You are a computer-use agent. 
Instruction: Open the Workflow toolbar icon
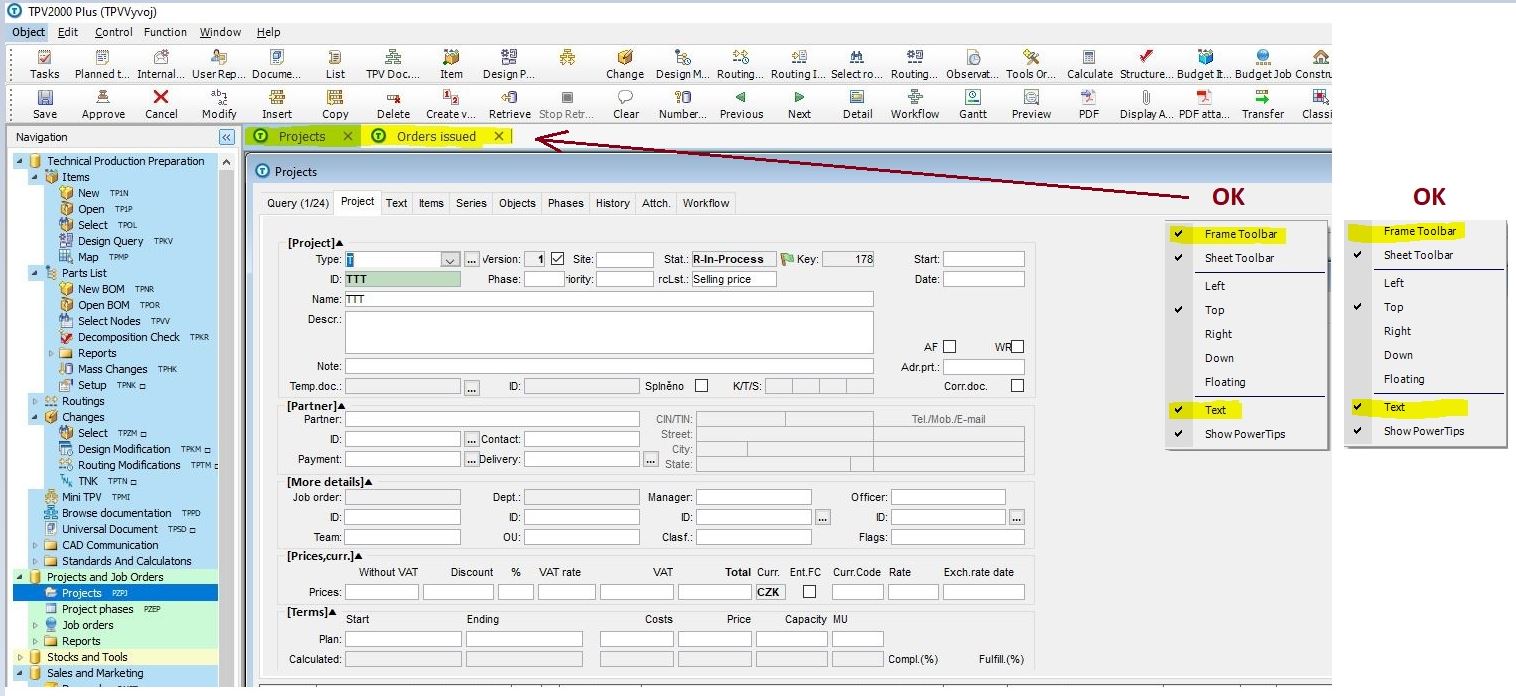pos(914,98)
